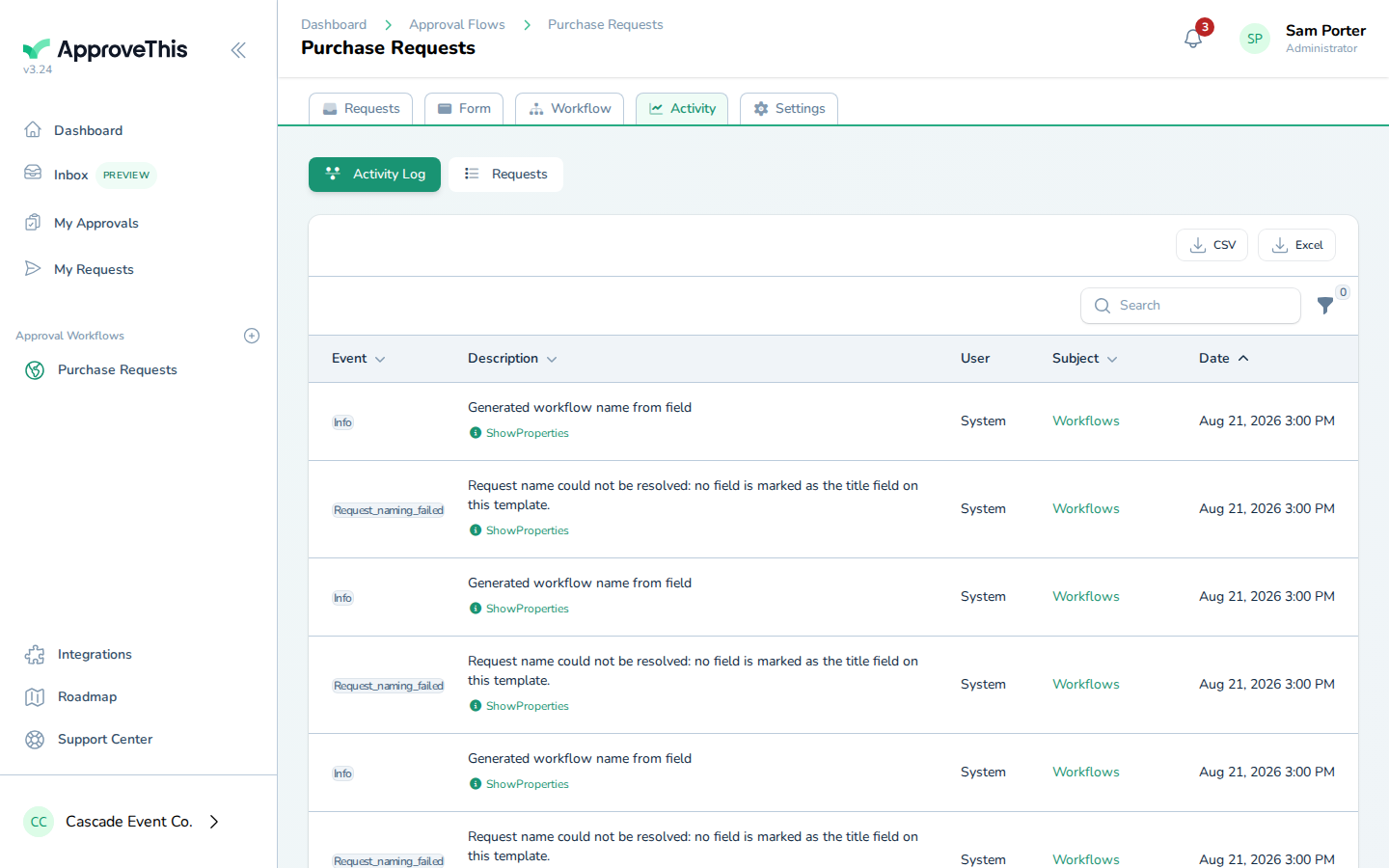
Task: Open the Support Center
Action: 105,739
